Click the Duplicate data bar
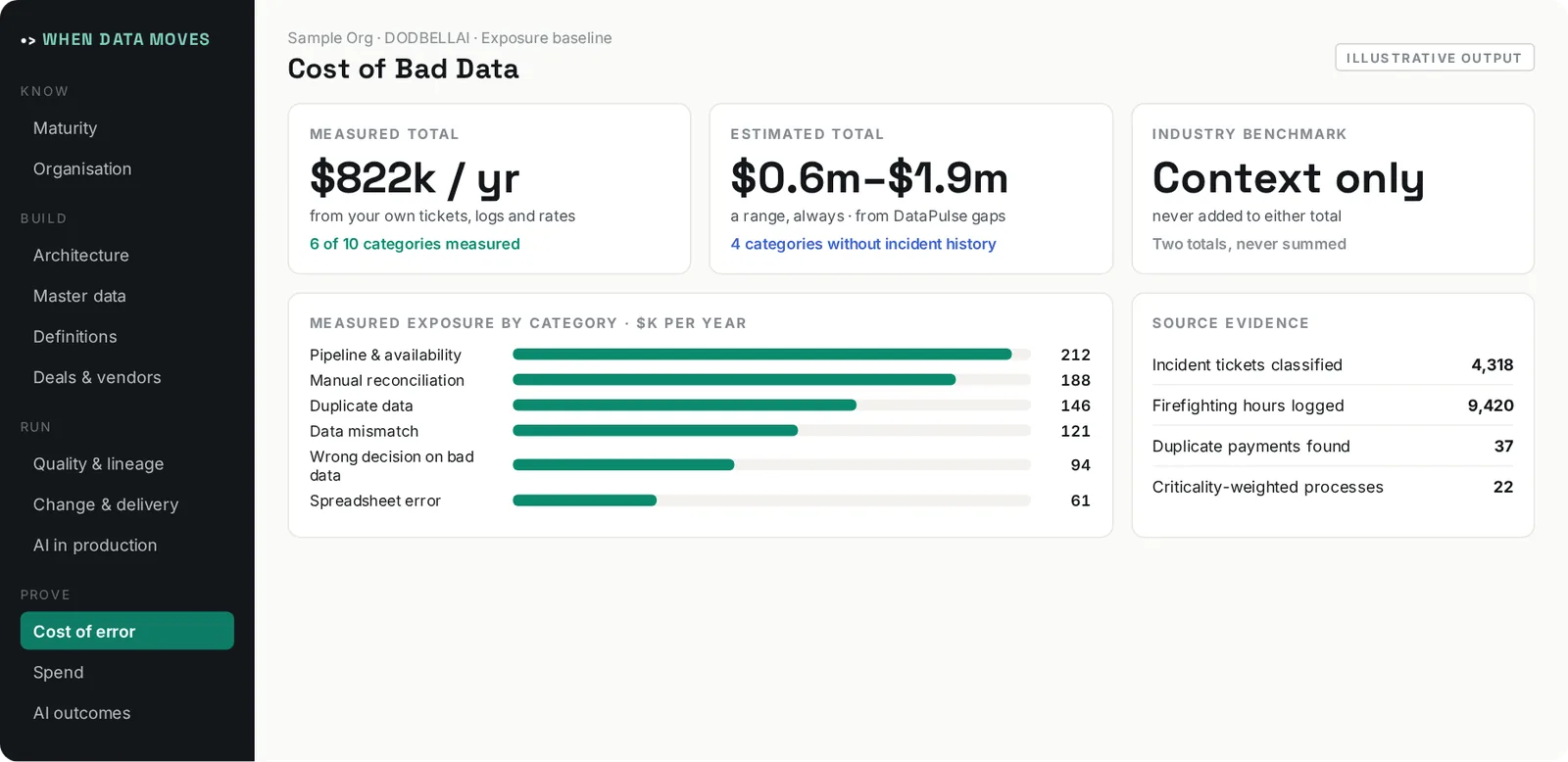The image size is (1568, 762). 771,405
